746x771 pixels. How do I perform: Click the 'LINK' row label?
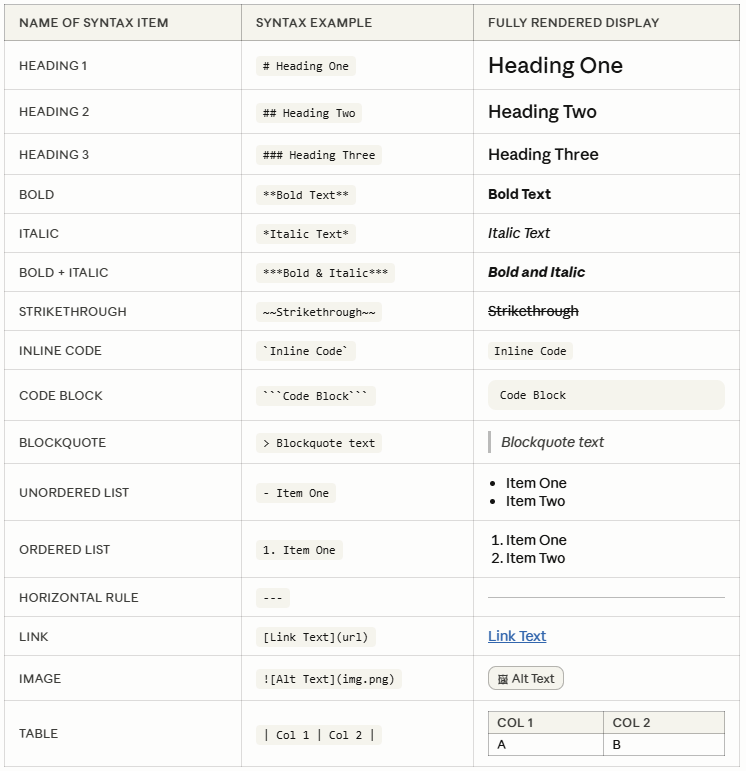(x=33, y=636)
